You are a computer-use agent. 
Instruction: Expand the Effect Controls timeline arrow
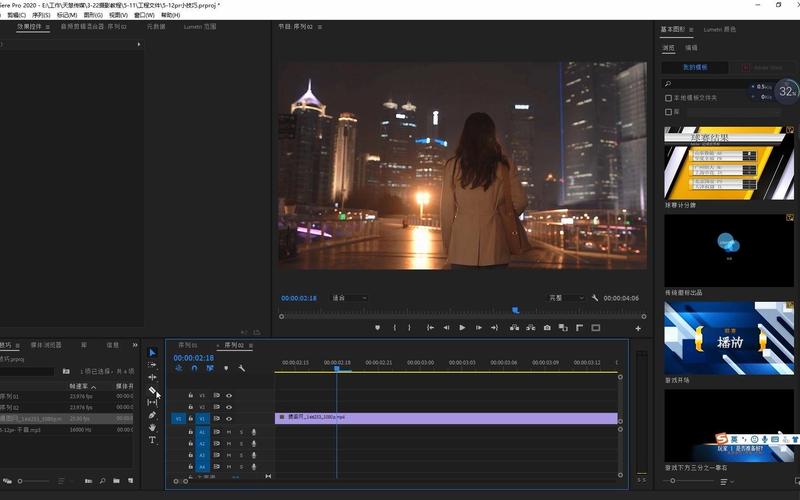[x=138, y=44]
